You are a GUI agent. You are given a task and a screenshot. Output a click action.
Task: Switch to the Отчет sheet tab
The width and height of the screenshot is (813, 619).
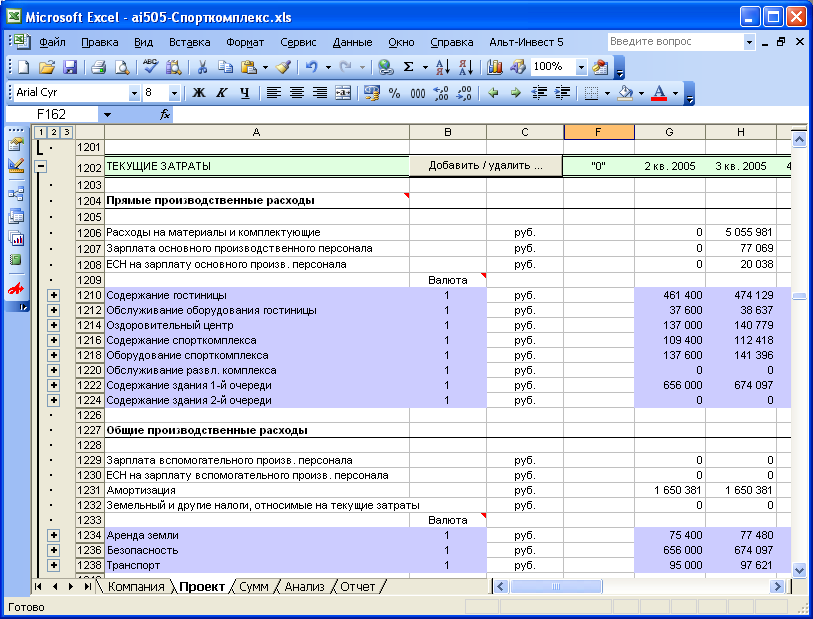[x=357, y=587]
